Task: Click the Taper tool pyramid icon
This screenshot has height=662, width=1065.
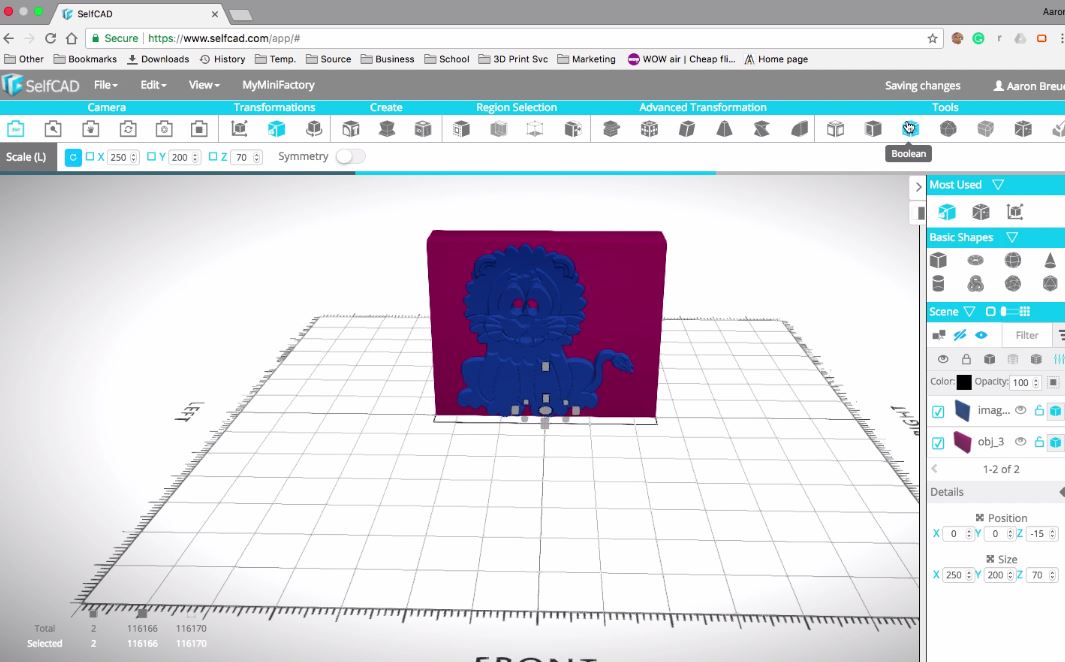Action: (x=724, y=128)
